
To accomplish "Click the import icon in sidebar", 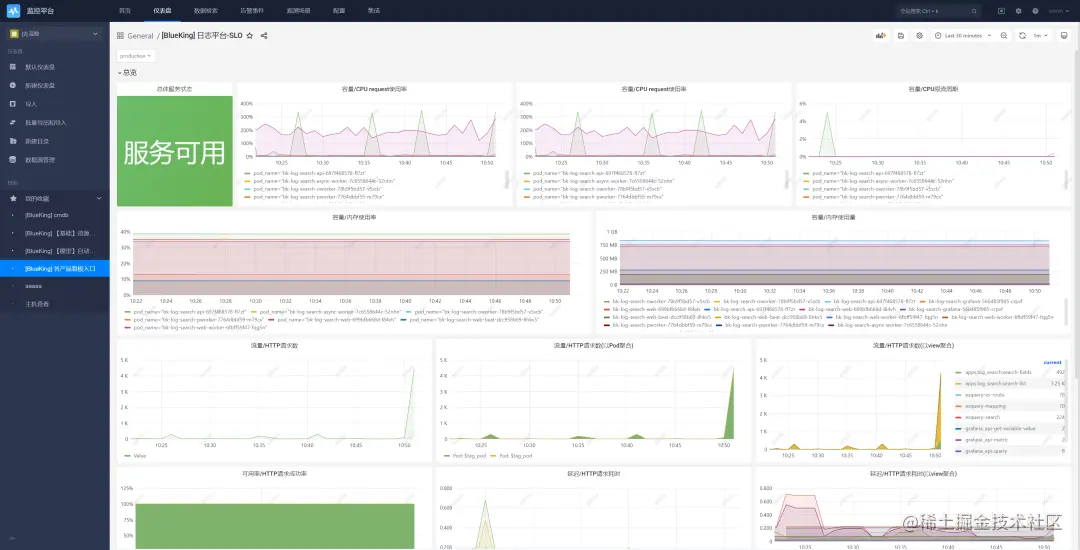I will [12, 104].
